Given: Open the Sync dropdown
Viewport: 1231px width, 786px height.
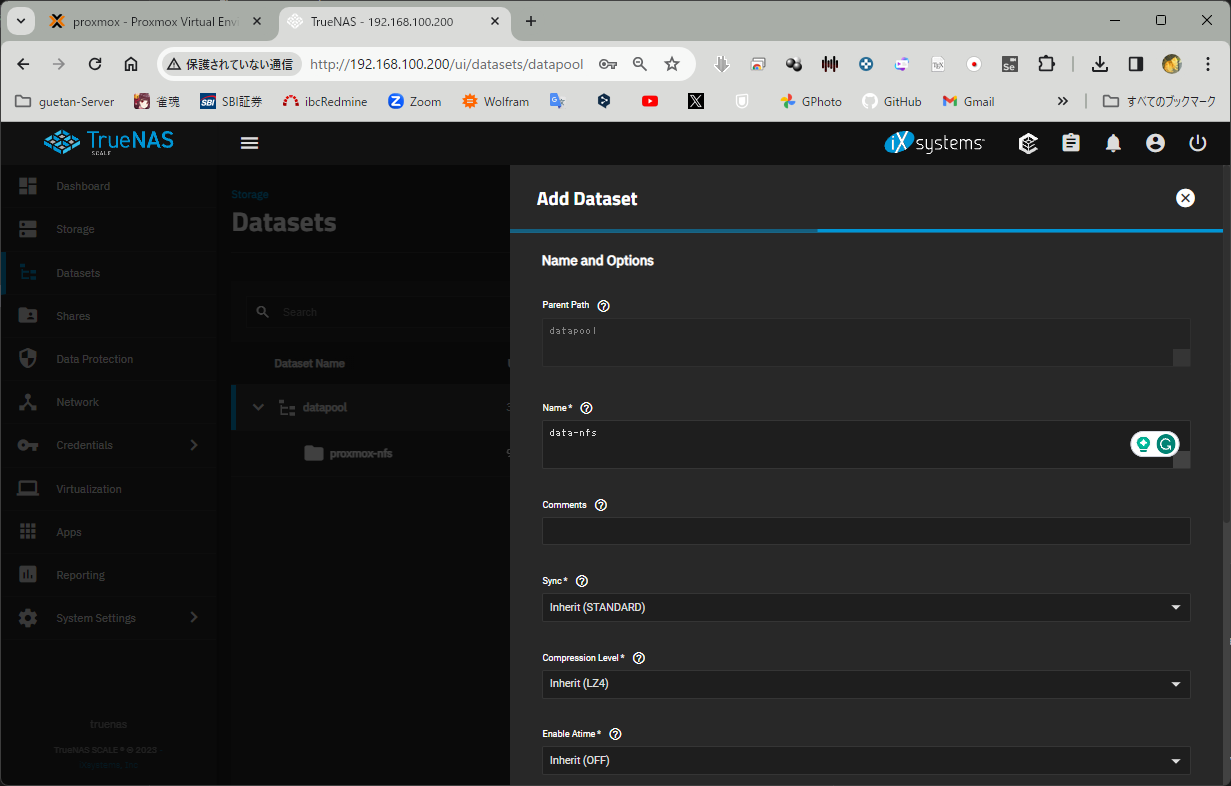Looking at the screenshot, I should (x=865, y=607).
